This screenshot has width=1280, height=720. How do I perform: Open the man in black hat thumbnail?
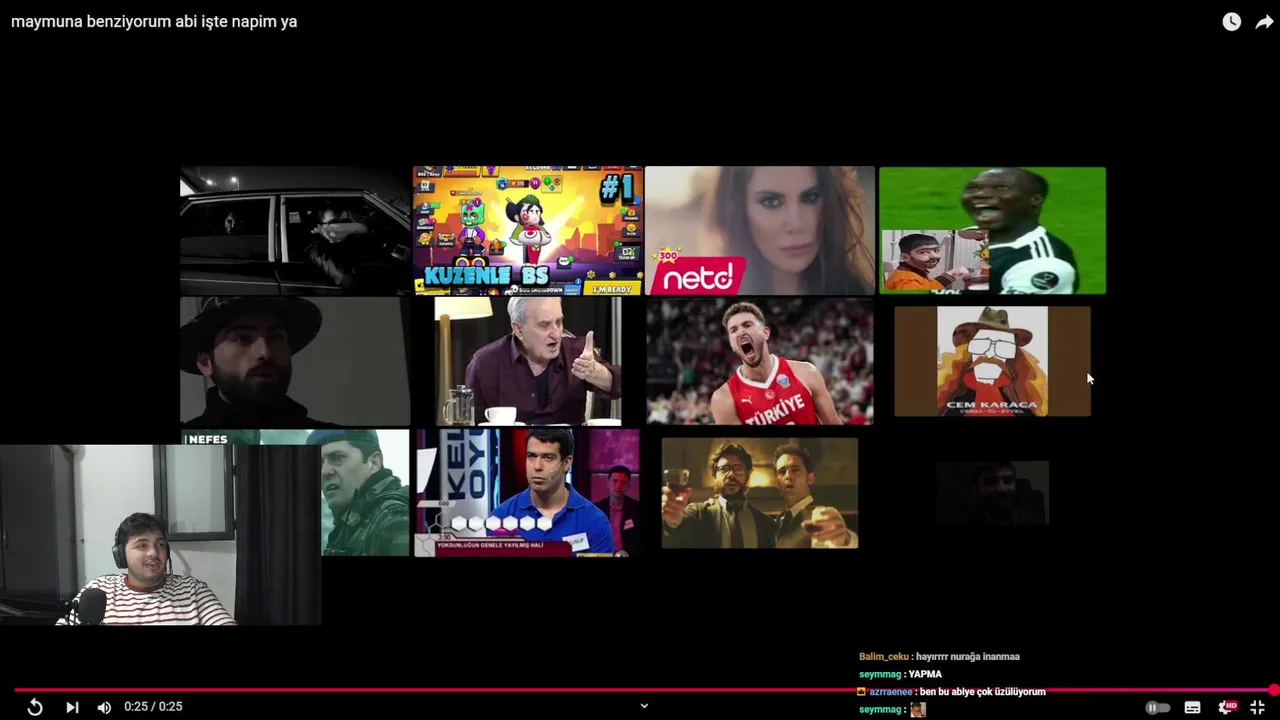coord(295,361)
